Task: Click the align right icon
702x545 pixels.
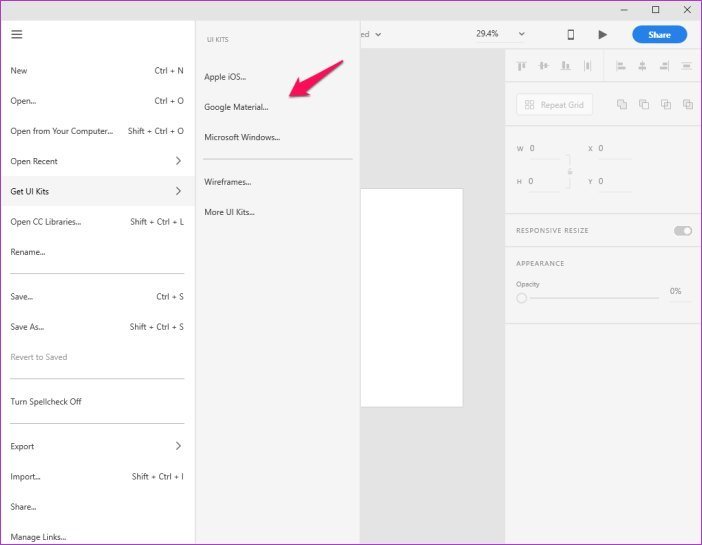Action: [664, 66]
